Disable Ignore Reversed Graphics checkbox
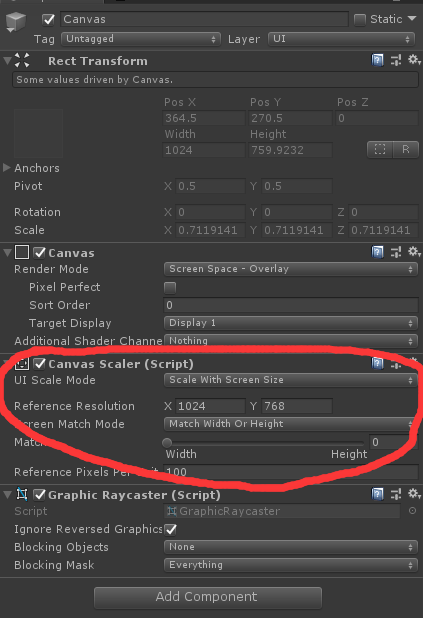This screenshot has width=423, height=618. (170, 529)
